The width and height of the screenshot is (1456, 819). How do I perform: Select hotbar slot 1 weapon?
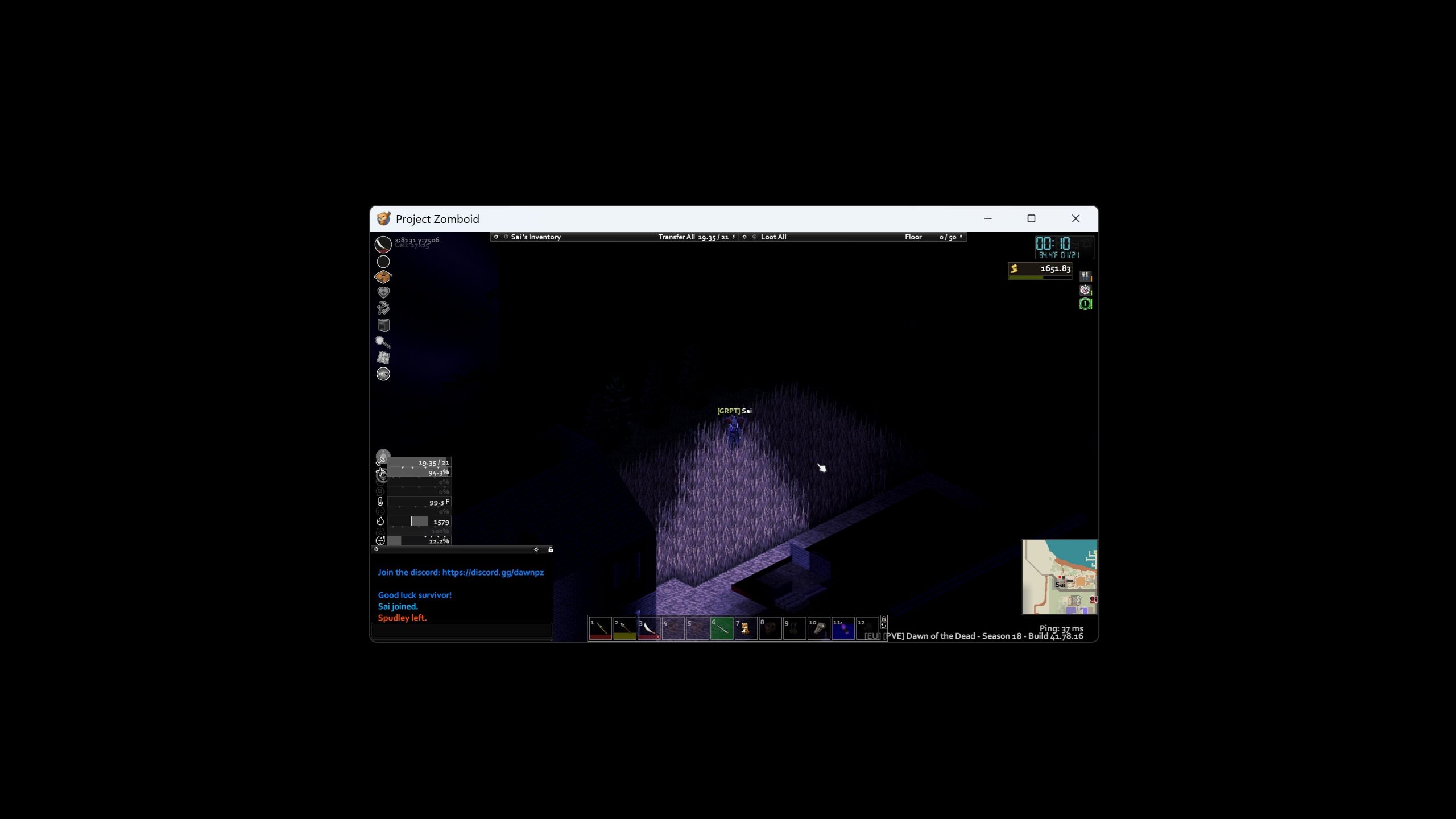(601, 628)
